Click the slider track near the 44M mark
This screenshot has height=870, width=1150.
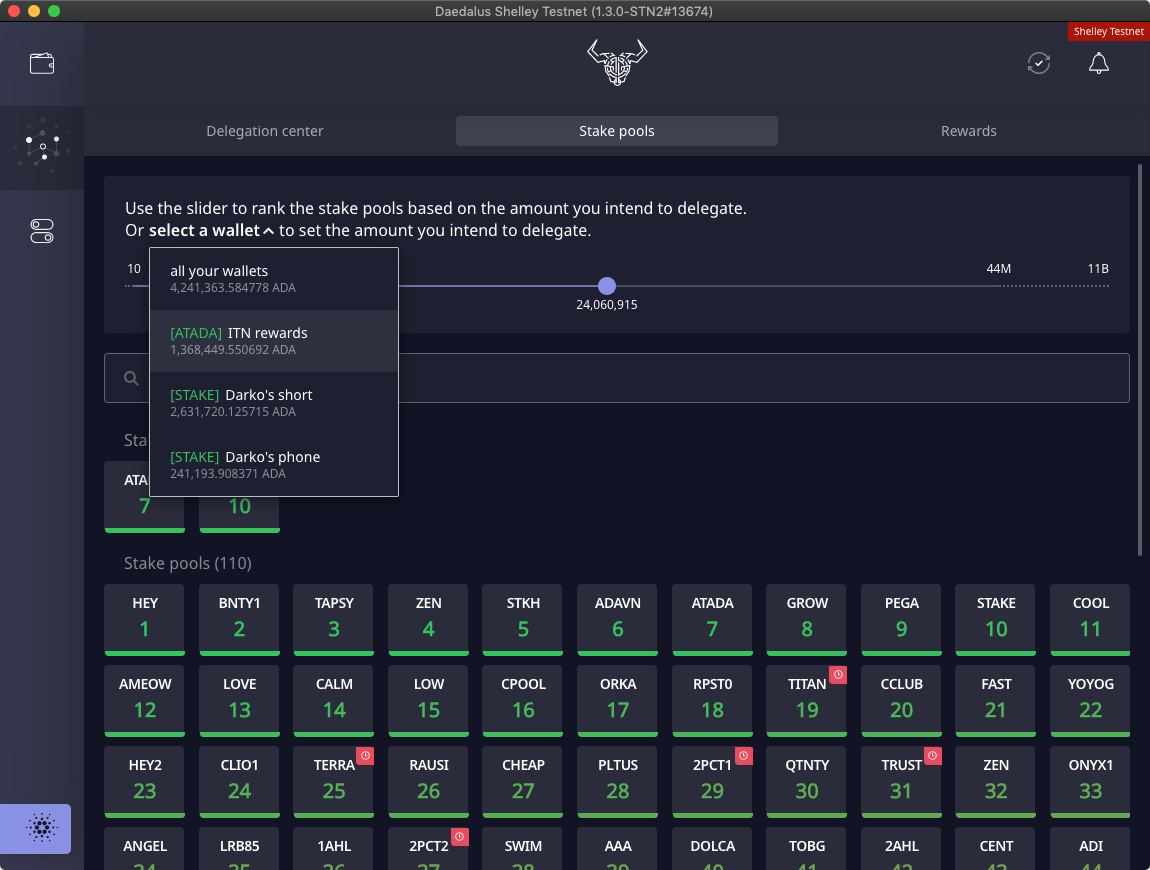(998, 286)
